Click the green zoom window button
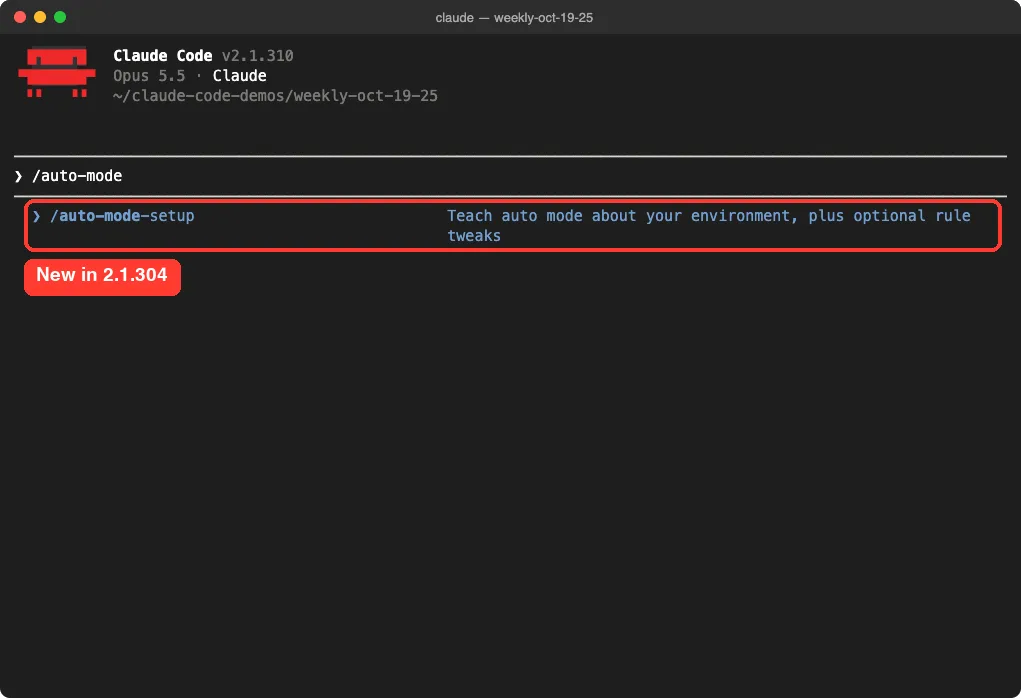Viewport: 1021px width, 698px height. coord(60,17)
